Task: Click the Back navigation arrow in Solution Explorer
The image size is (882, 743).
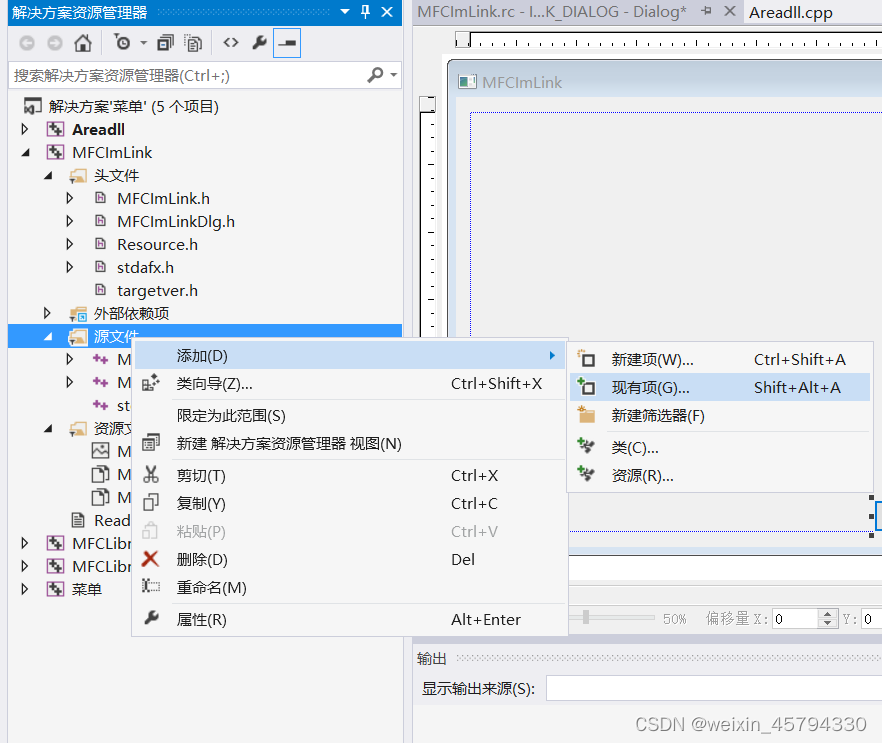Action: tap(27, 43)
